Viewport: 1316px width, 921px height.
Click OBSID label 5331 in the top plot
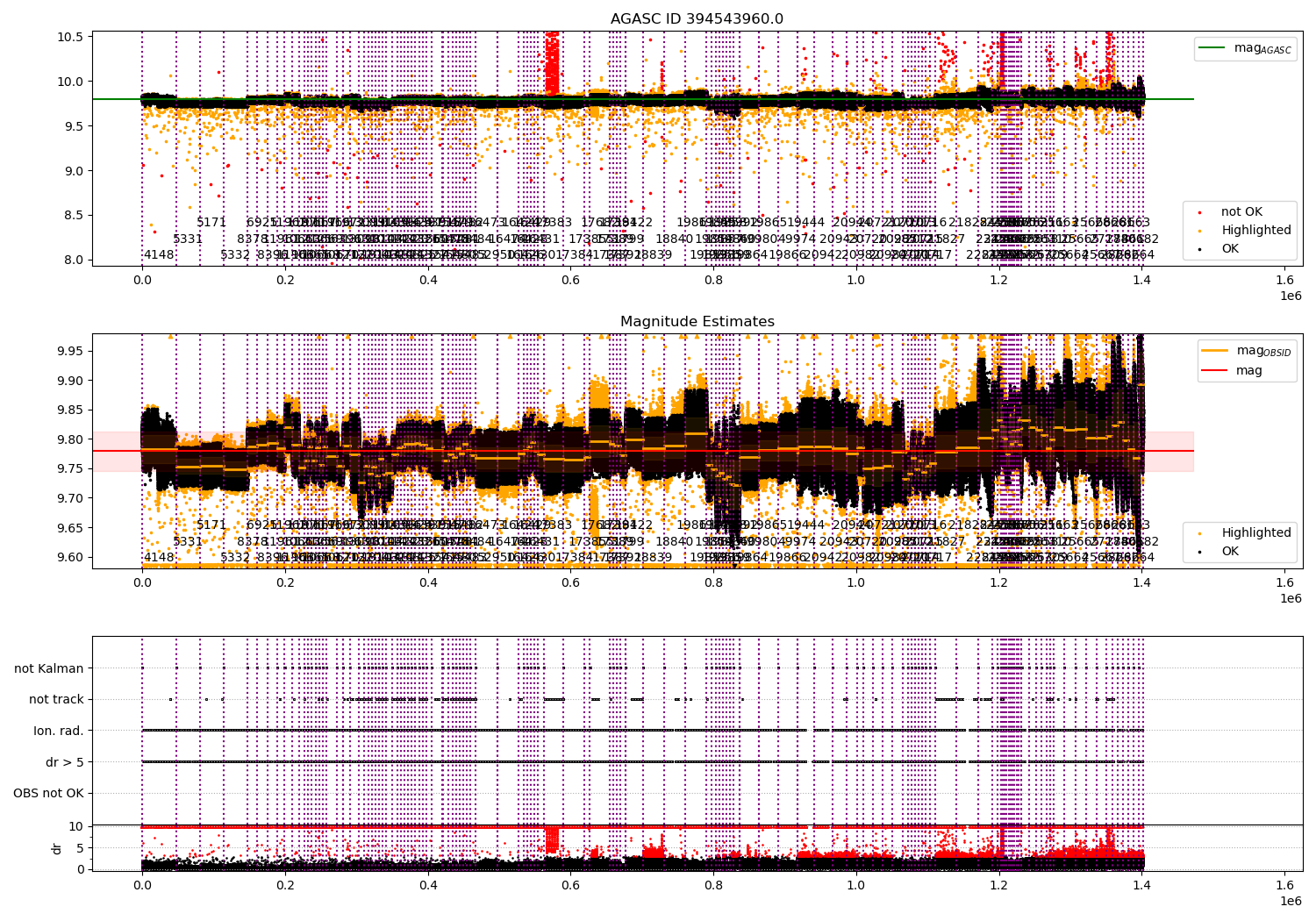point(188,239)
